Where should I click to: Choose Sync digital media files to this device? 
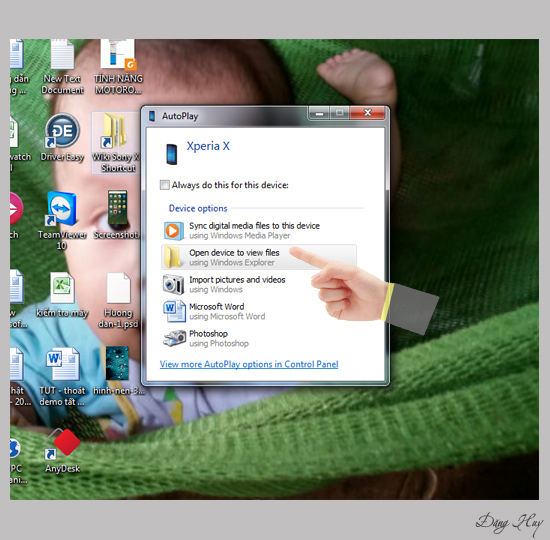[x=254, y=231]
